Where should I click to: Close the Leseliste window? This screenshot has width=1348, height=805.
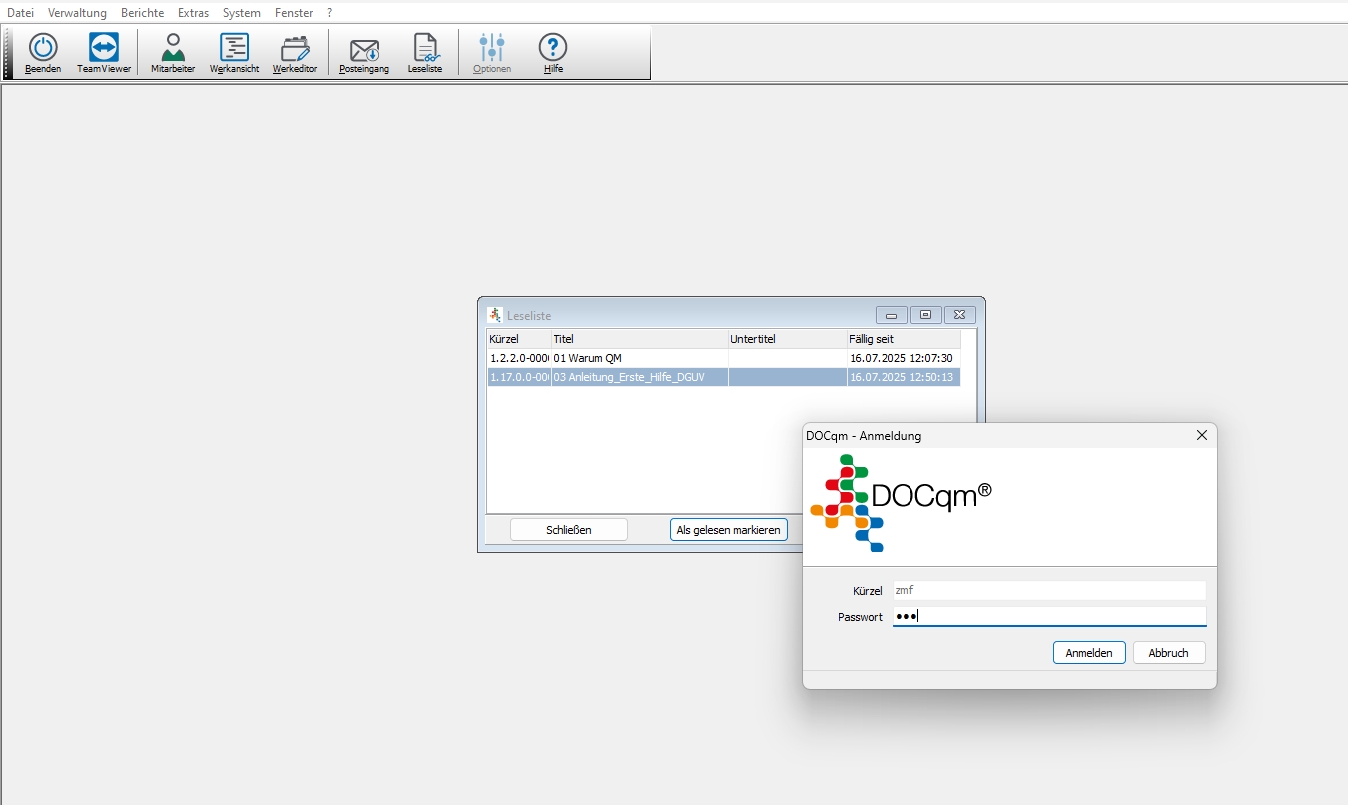[959, 315]
